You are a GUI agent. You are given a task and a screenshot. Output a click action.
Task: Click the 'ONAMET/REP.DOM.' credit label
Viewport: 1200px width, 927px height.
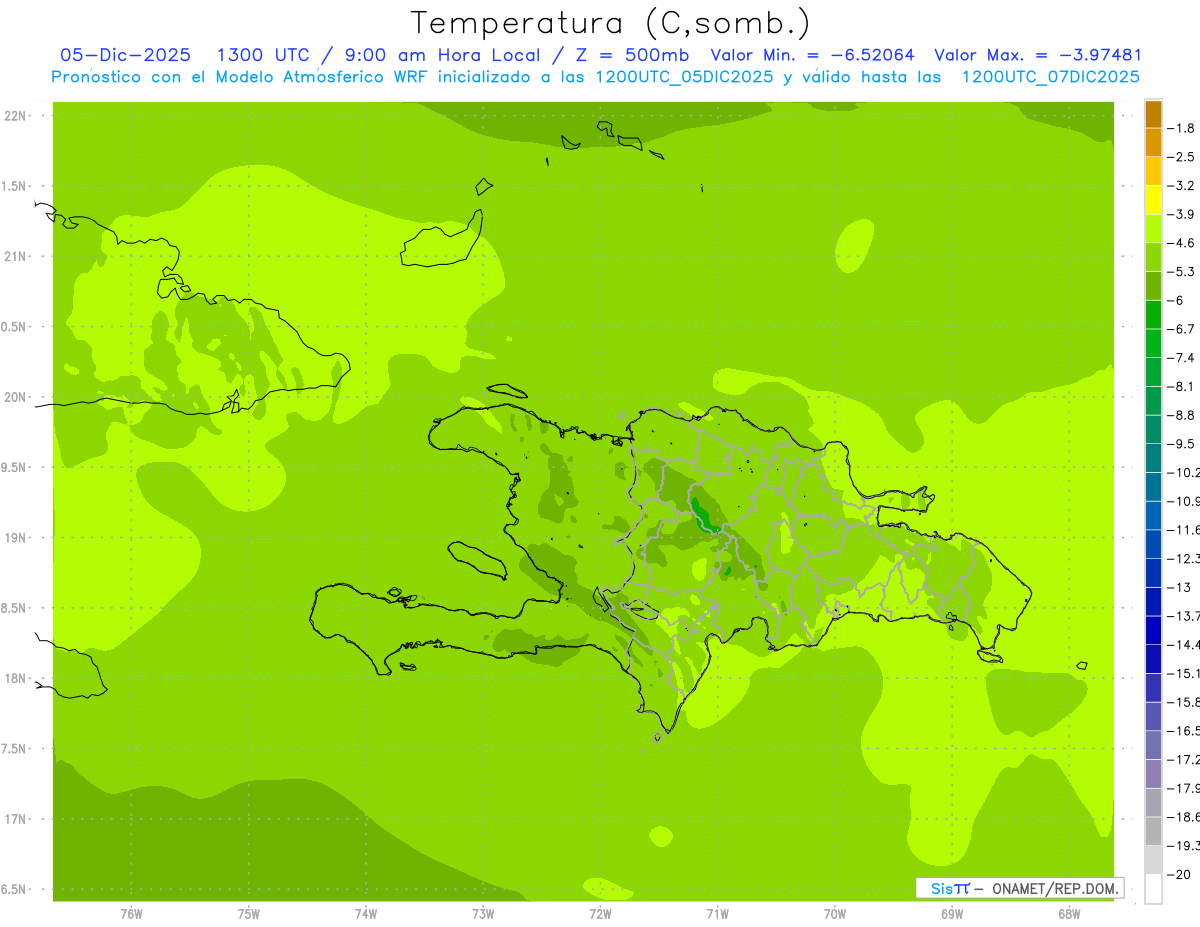[x=1056, y=888]
